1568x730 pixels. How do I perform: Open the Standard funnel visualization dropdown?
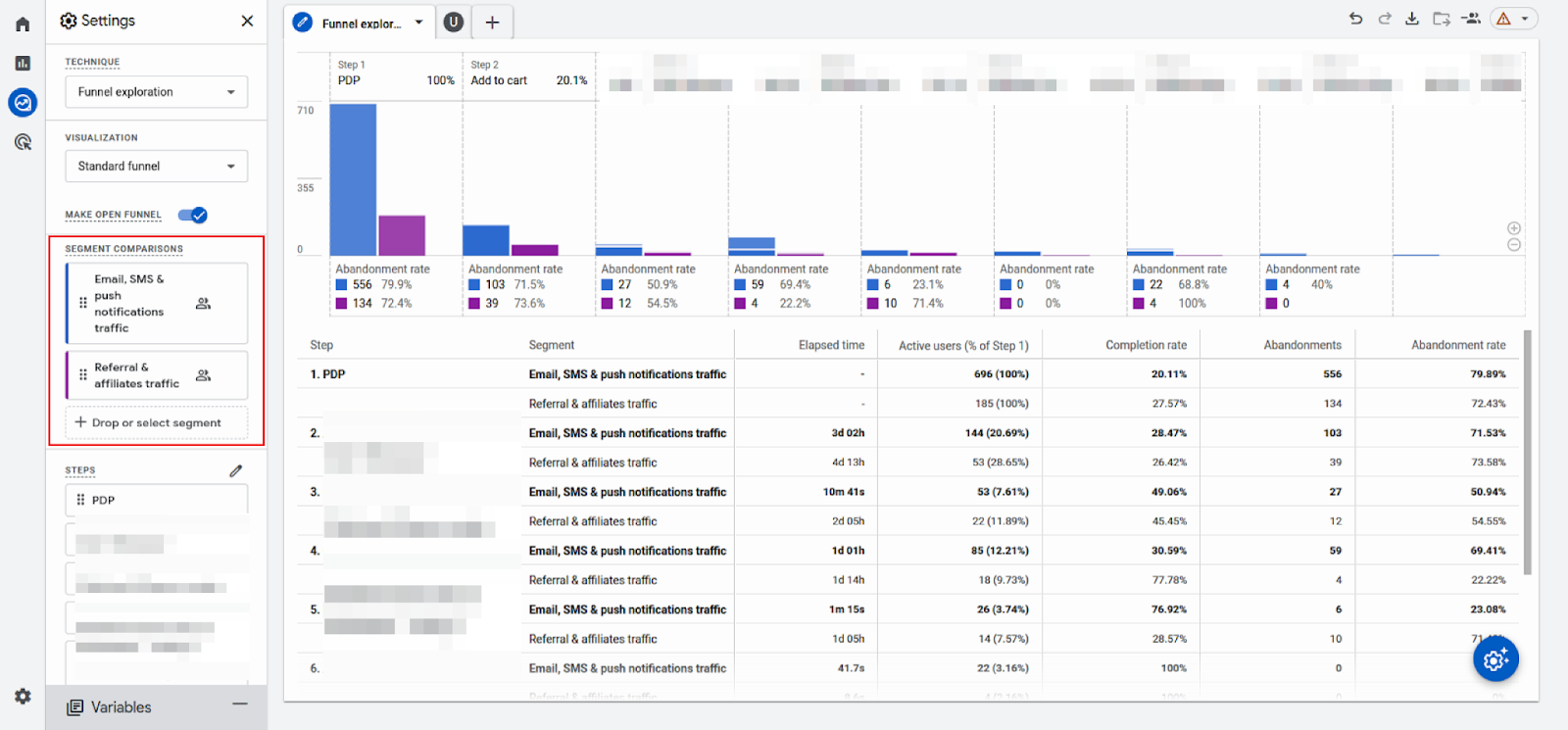[x=157, y=167]
